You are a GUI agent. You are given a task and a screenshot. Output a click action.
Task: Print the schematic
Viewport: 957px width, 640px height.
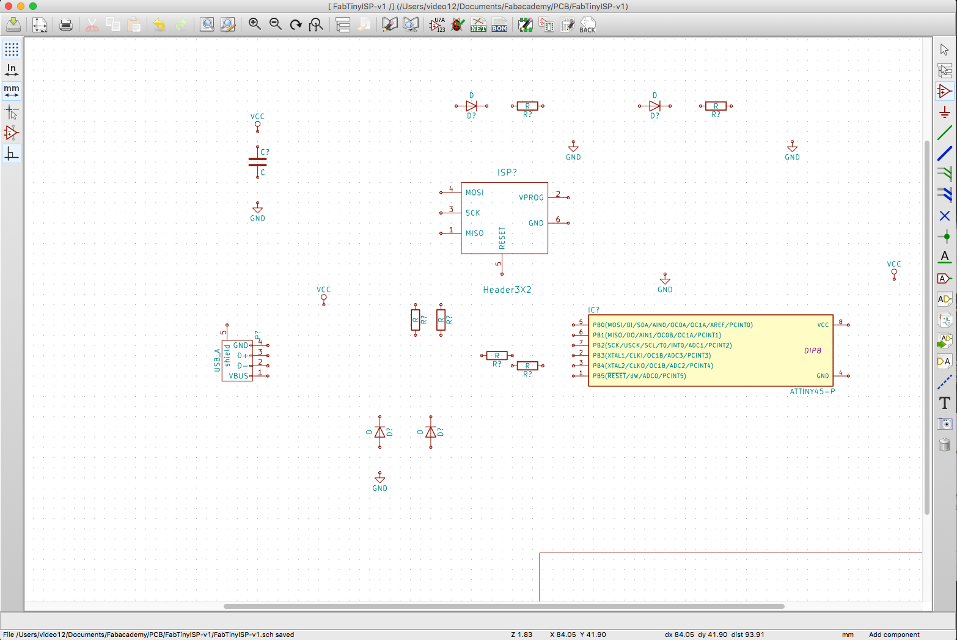pos(66,24)
